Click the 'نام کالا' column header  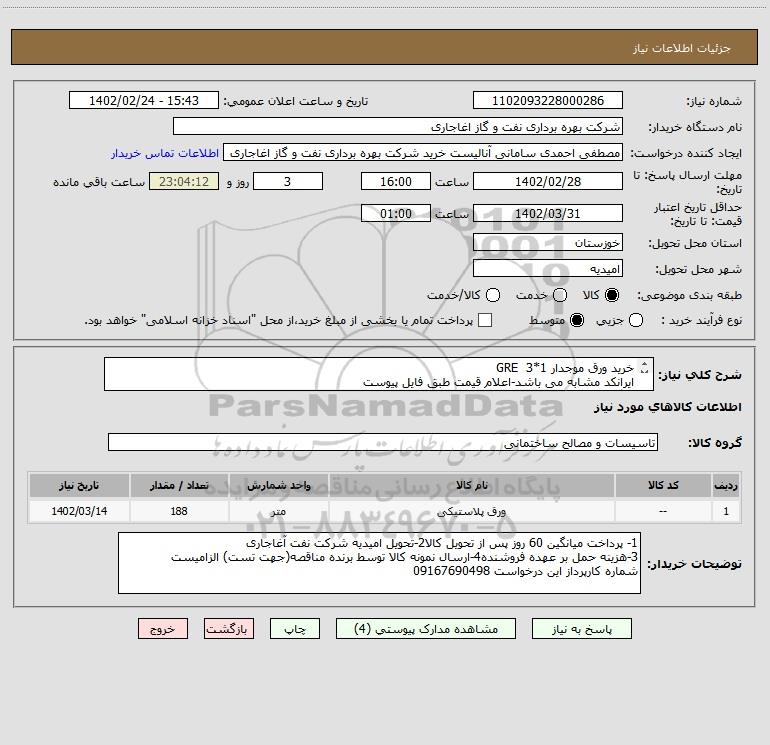point(471,485)
